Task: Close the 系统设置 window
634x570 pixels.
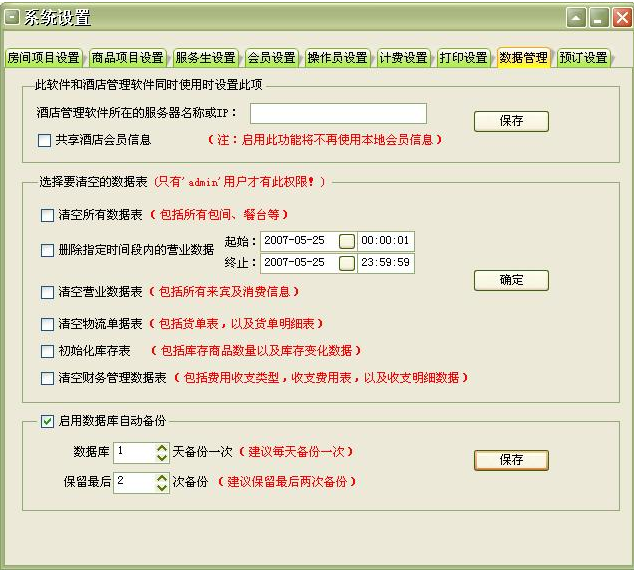Action: 622,18
